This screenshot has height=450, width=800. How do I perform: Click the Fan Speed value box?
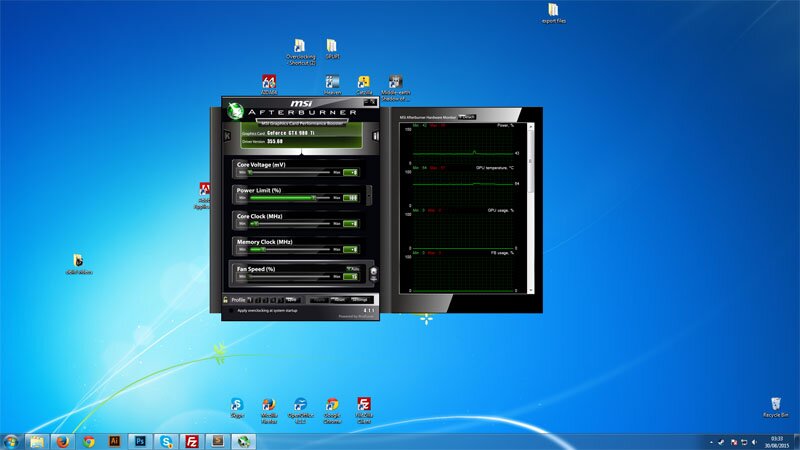click(351, 277)
